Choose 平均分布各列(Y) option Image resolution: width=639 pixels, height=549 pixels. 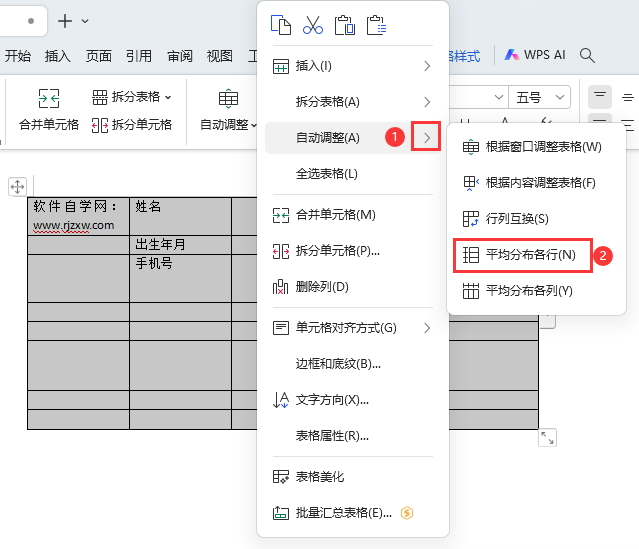536,291
